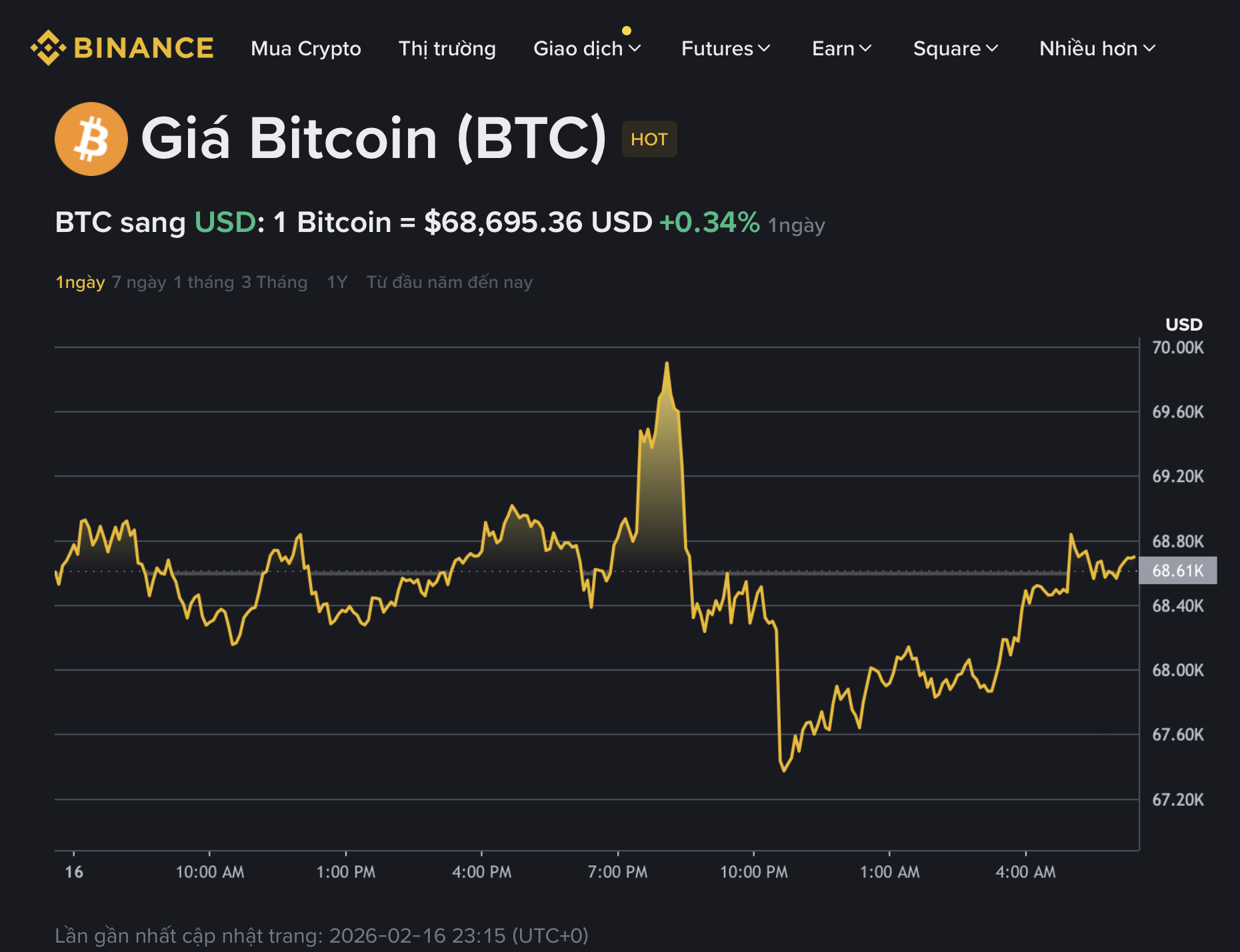
Task: Select Từ đầu năm đến nay option
Action: pos(449,281)
